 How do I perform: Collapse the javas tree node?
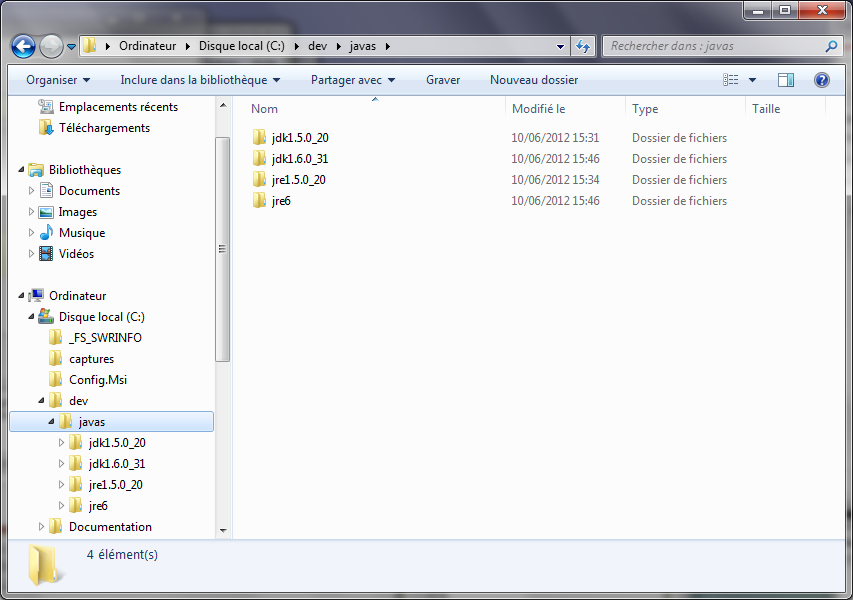click(x=52, y=422)
